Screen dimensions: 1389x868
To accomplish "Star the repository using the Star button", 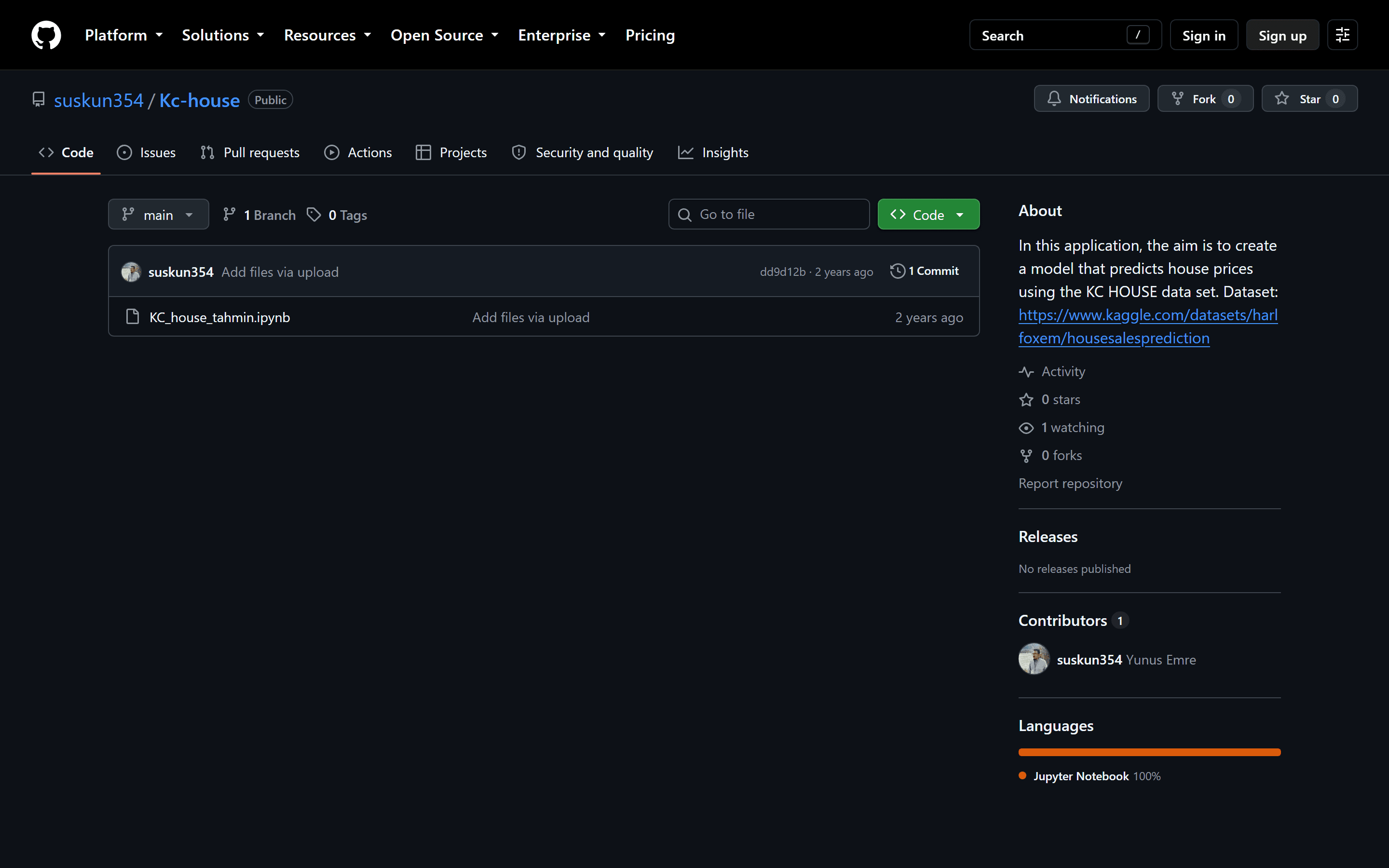I will click(1309, 99).
